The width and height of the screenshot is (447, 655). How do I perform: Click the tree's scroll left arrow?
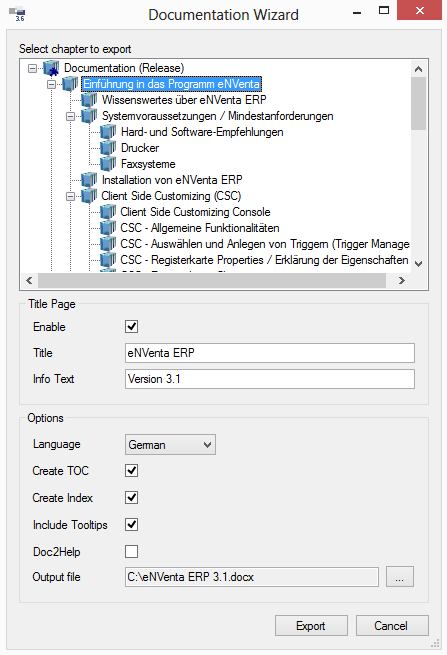[x=29, y=280]
